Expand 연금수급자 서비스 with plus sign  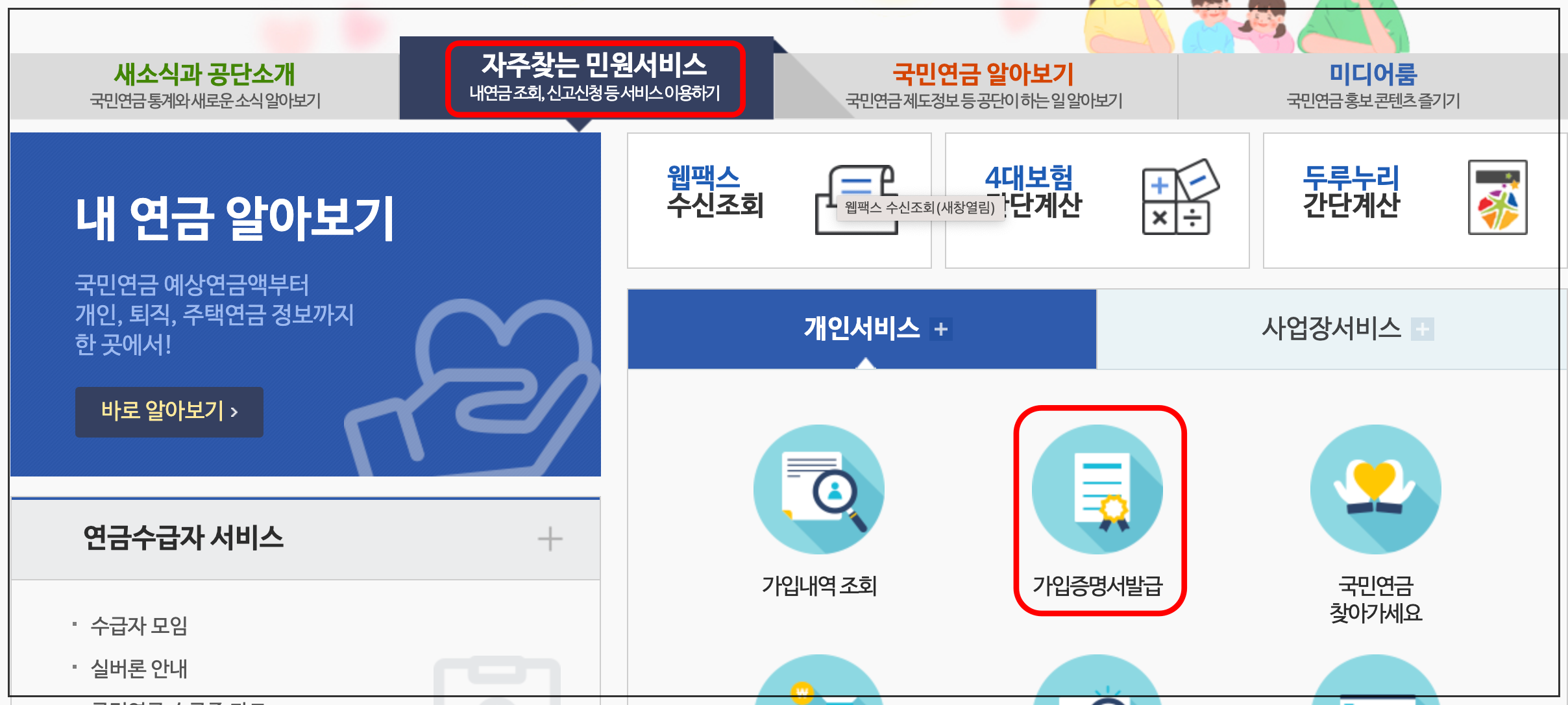[550, 539]
